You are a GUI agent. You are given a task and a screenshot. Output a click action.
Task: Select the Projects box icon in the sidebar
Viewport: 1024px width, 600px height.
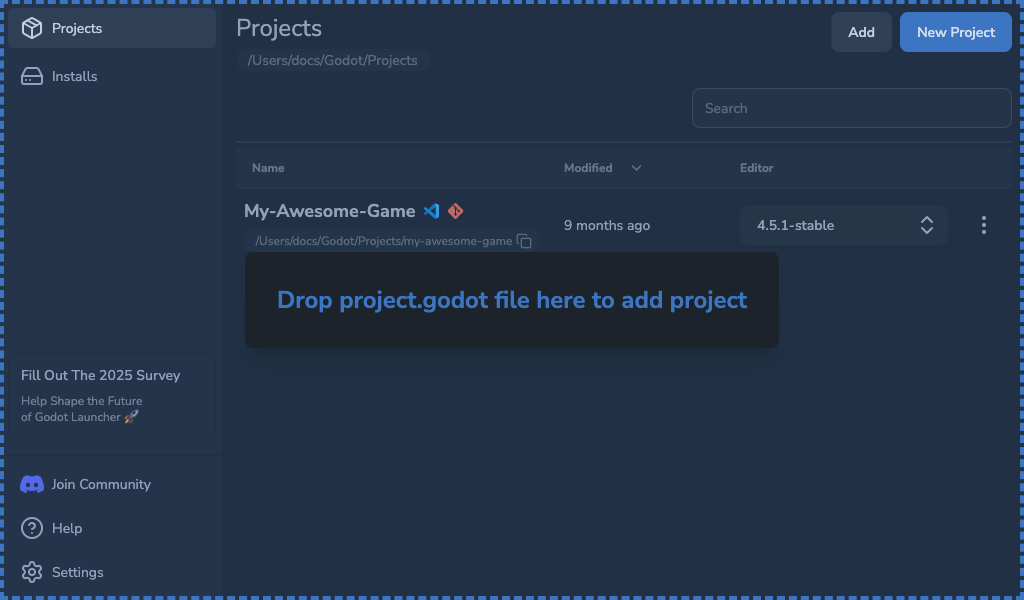[30, 28]
